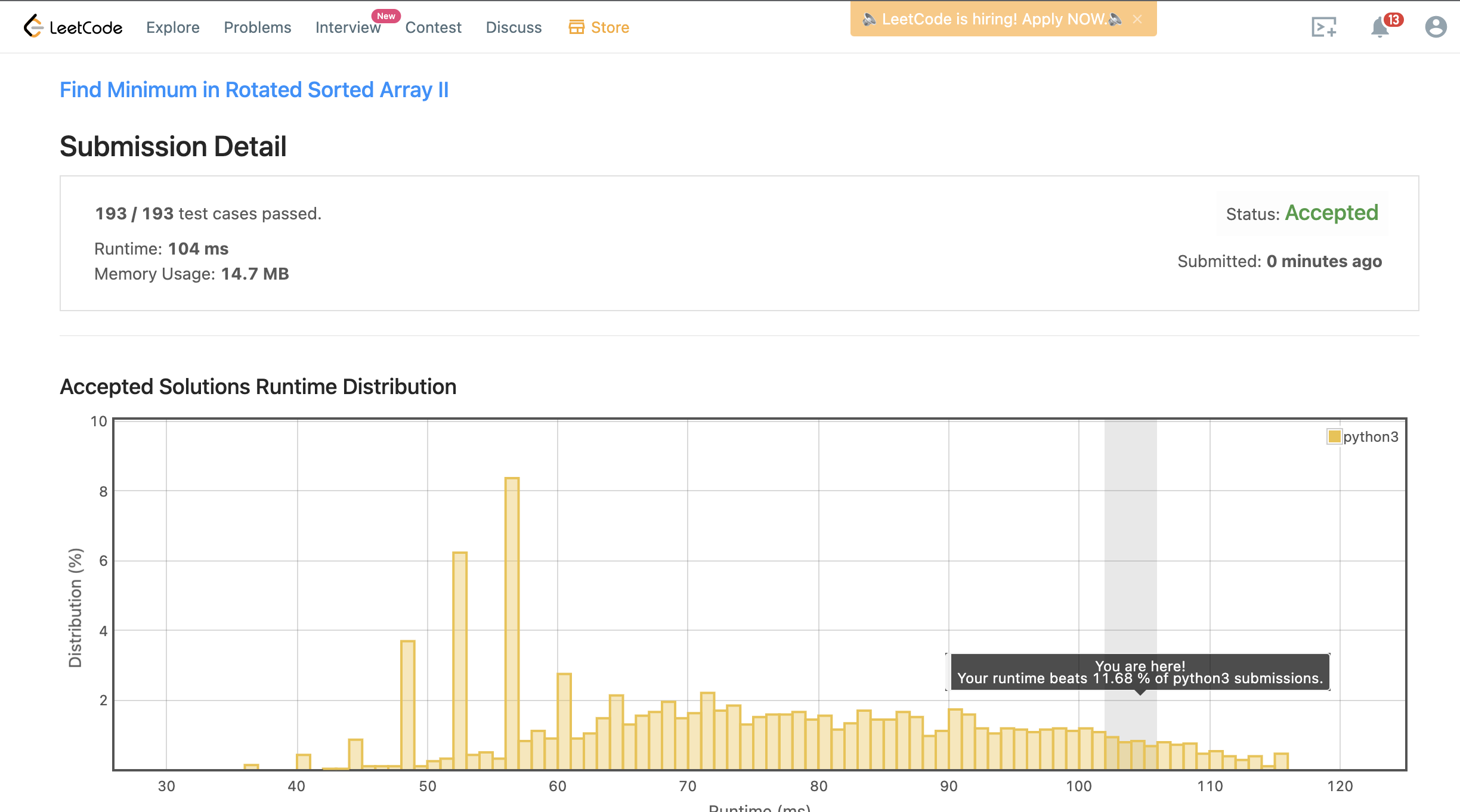The image size is (1460, 812).
Task: Open the Find Minimum in Rotated Sorted Array II link
Action: tap(254, 90)
